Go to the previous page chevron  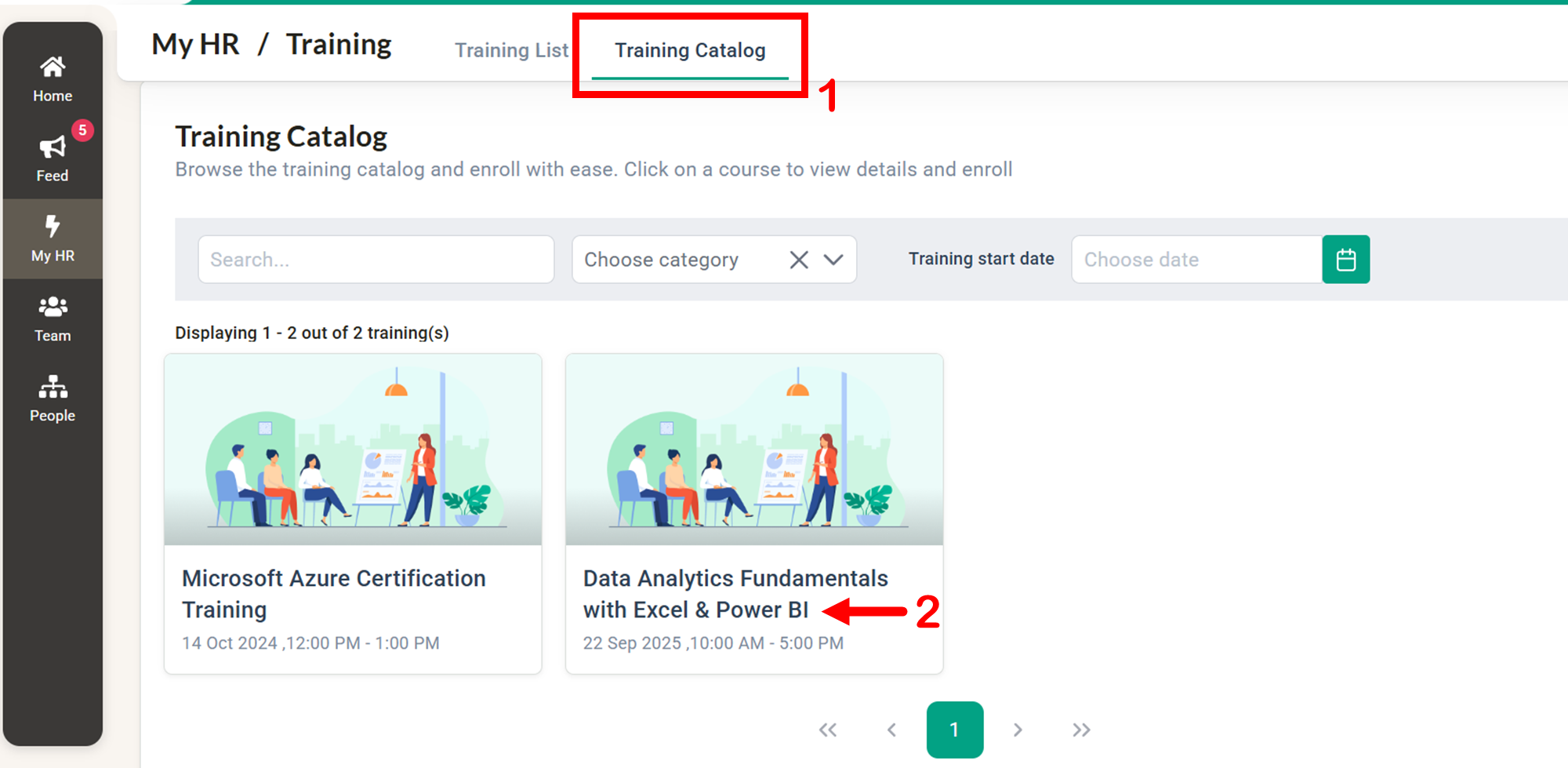[892, 730]
